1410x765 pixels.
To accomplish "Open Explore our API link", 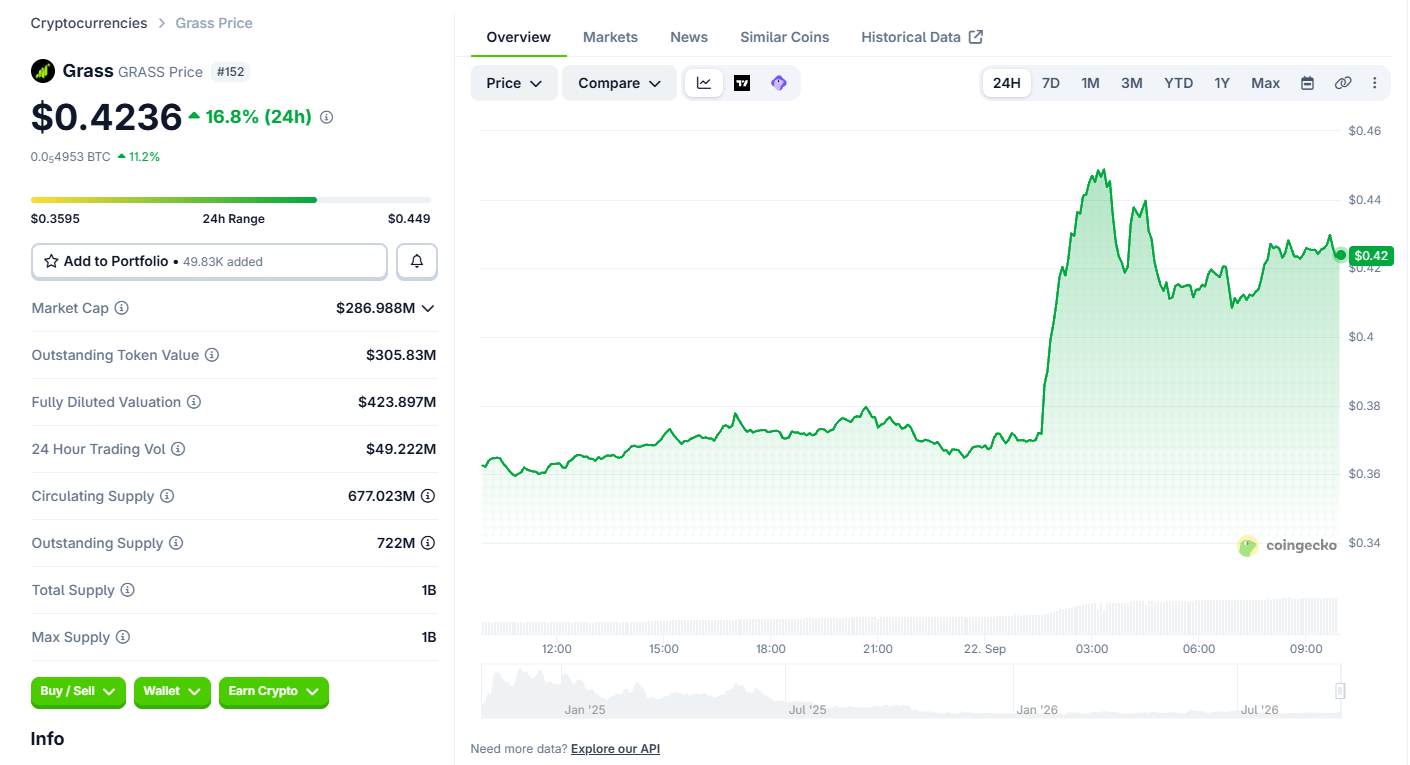I will [615, 749].
